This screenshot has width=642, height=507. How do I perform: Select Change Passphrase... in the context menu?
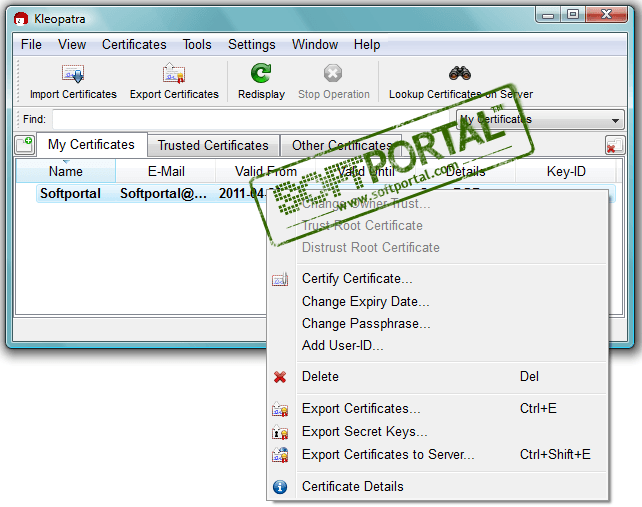437,324
